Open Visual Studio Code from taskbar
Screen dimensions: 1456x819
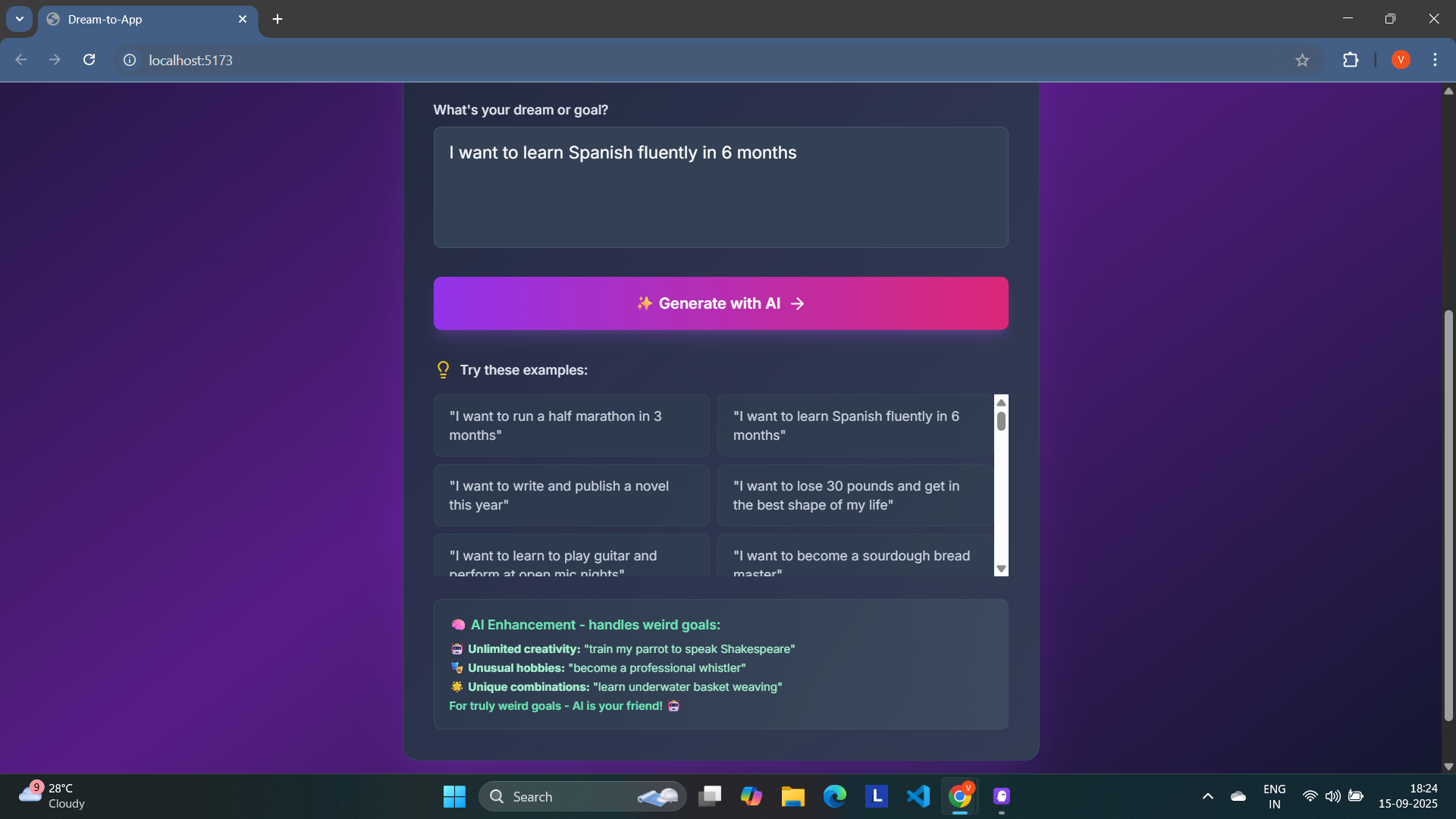(918, 796)
